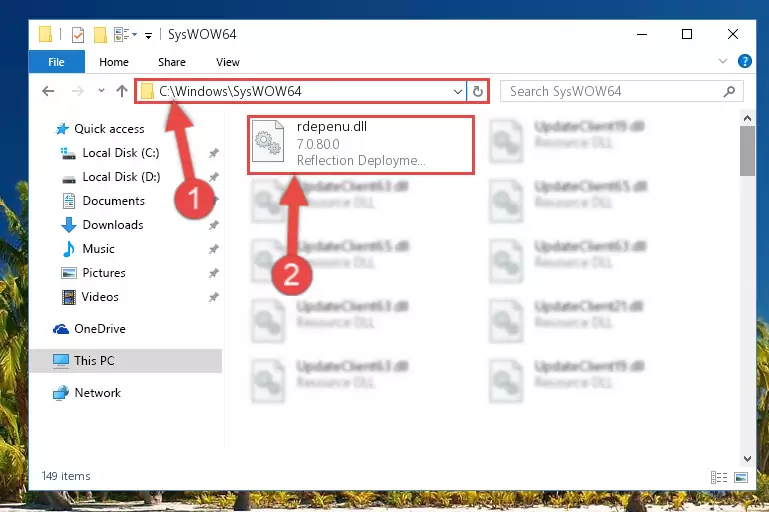
Task: Open Local Disk (C:) in sidebar
Action: (x=121, y=153)
